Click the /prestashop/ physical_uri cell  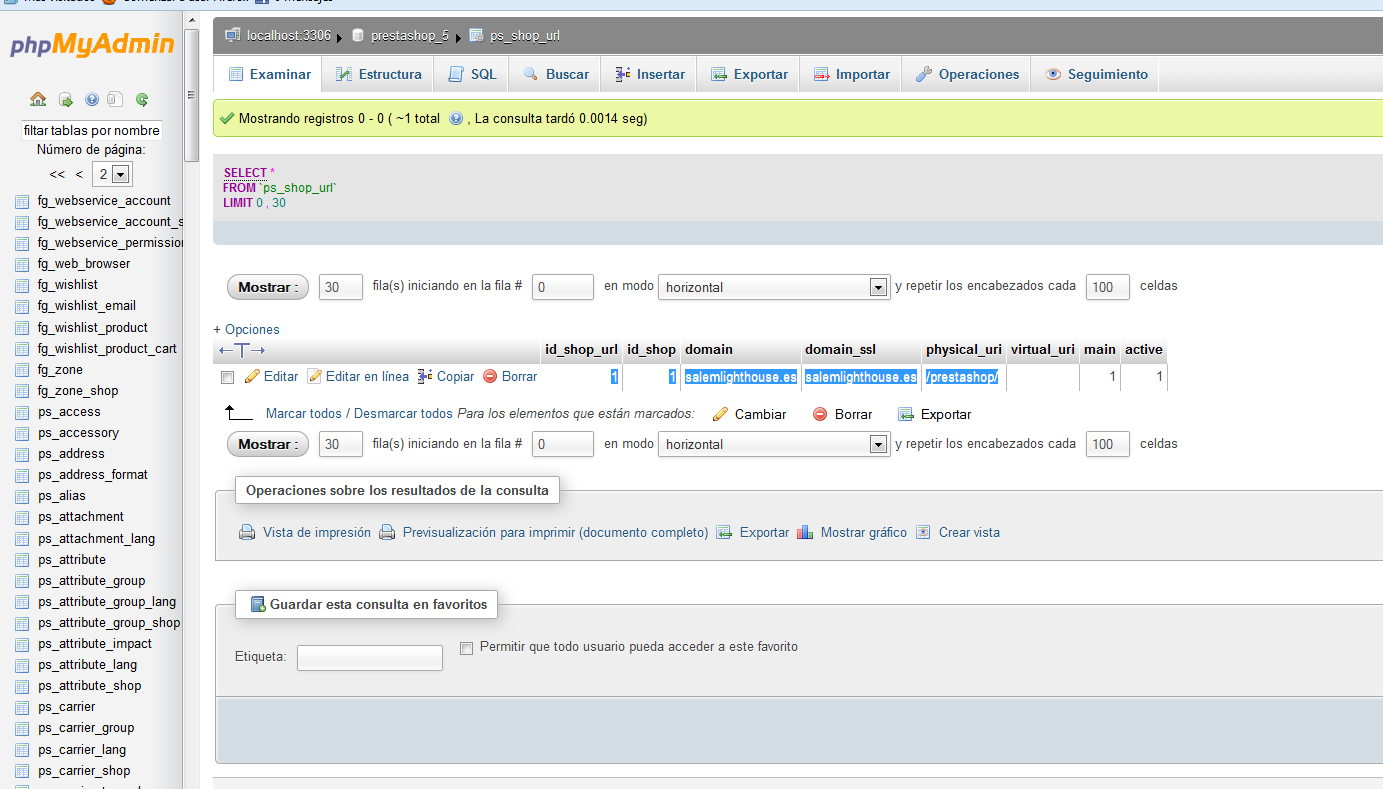tap(965, 377)
